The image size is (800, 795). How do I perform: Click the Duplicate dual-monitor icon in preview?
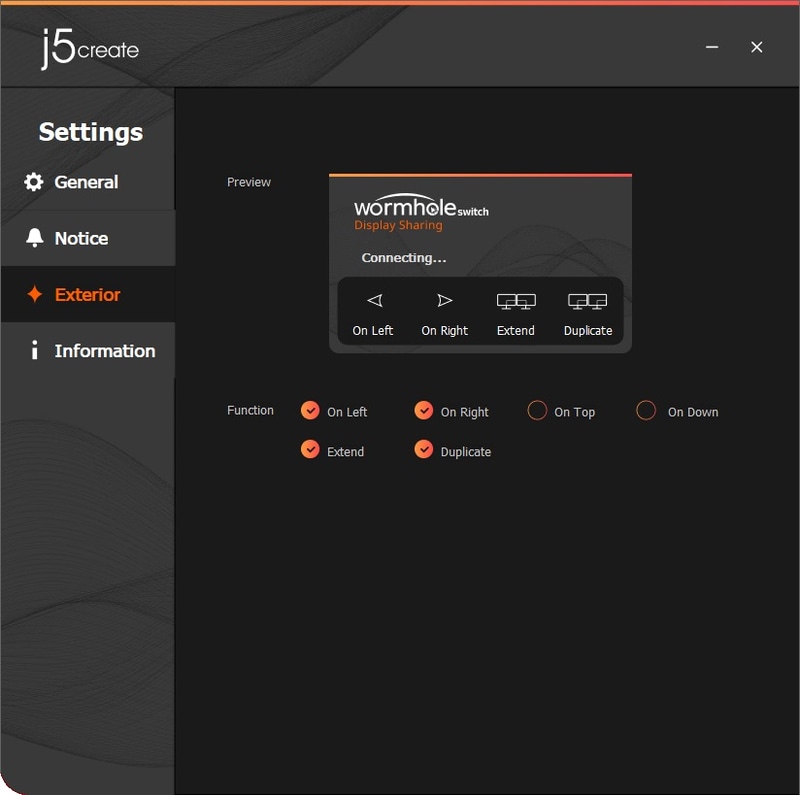[587, 302]
